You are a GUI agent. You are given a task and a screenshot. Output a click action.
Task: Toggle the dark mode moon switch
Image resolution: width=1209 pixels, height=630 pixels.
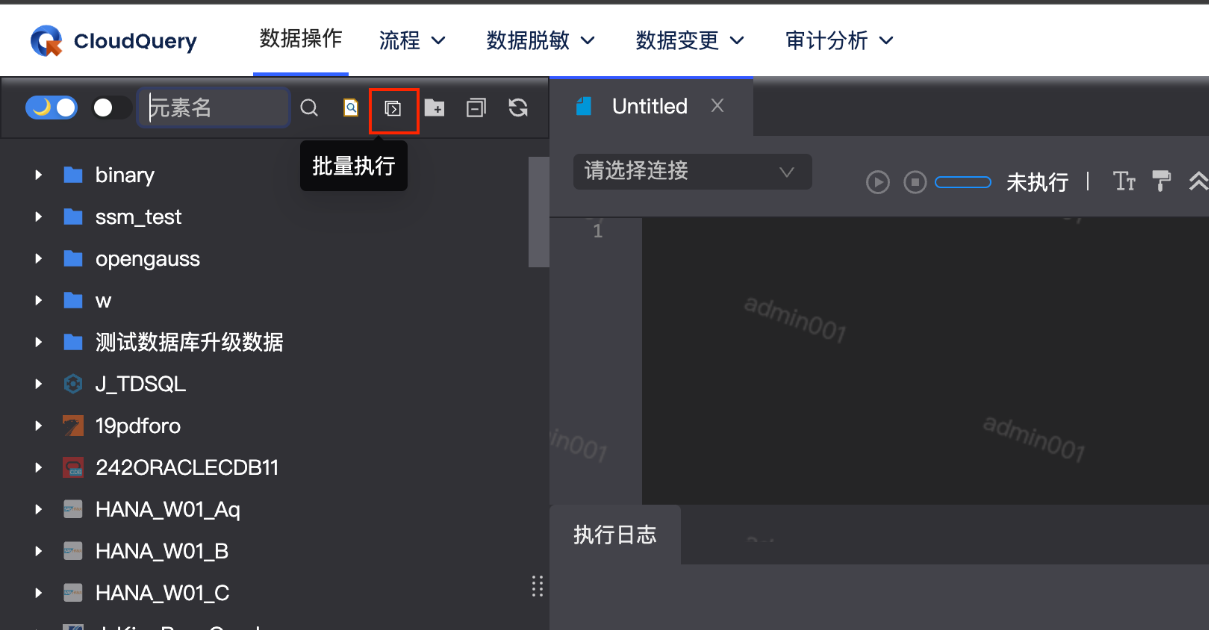52,108
